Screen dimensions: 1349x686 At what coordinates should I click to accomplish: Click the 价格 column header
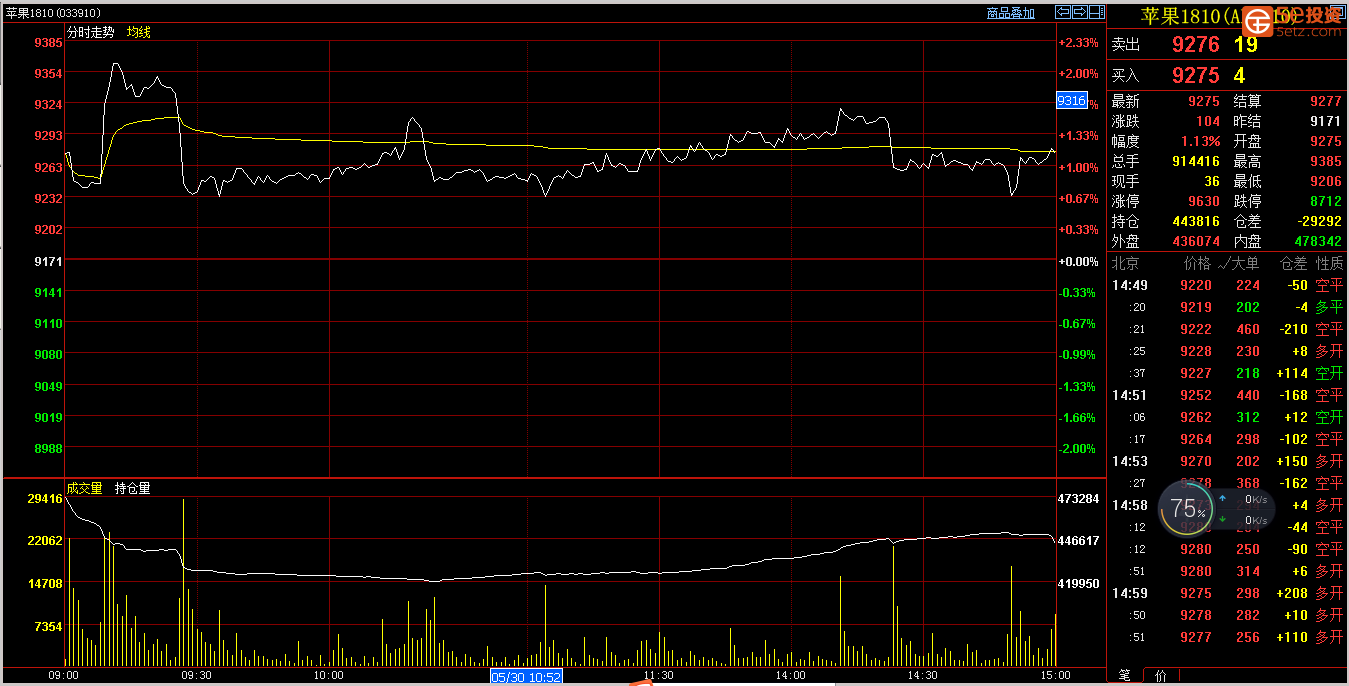[1197, 263]
